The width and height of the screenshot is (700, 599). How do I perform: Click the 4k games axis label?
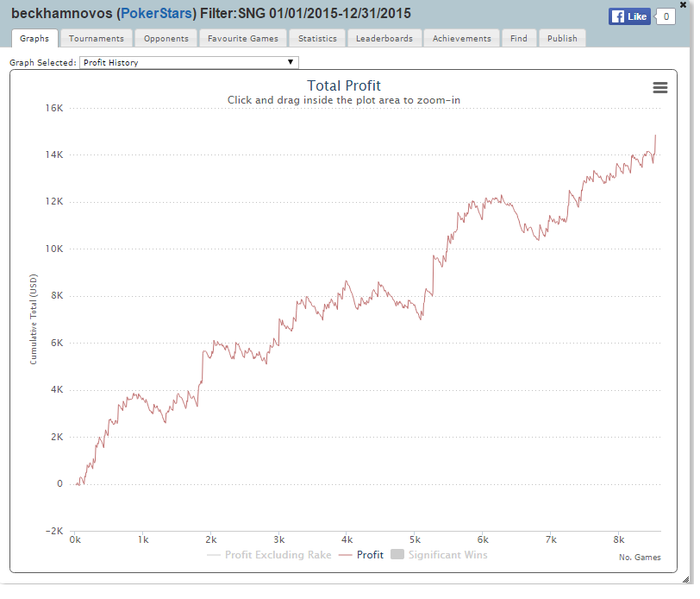click(347, 540)
